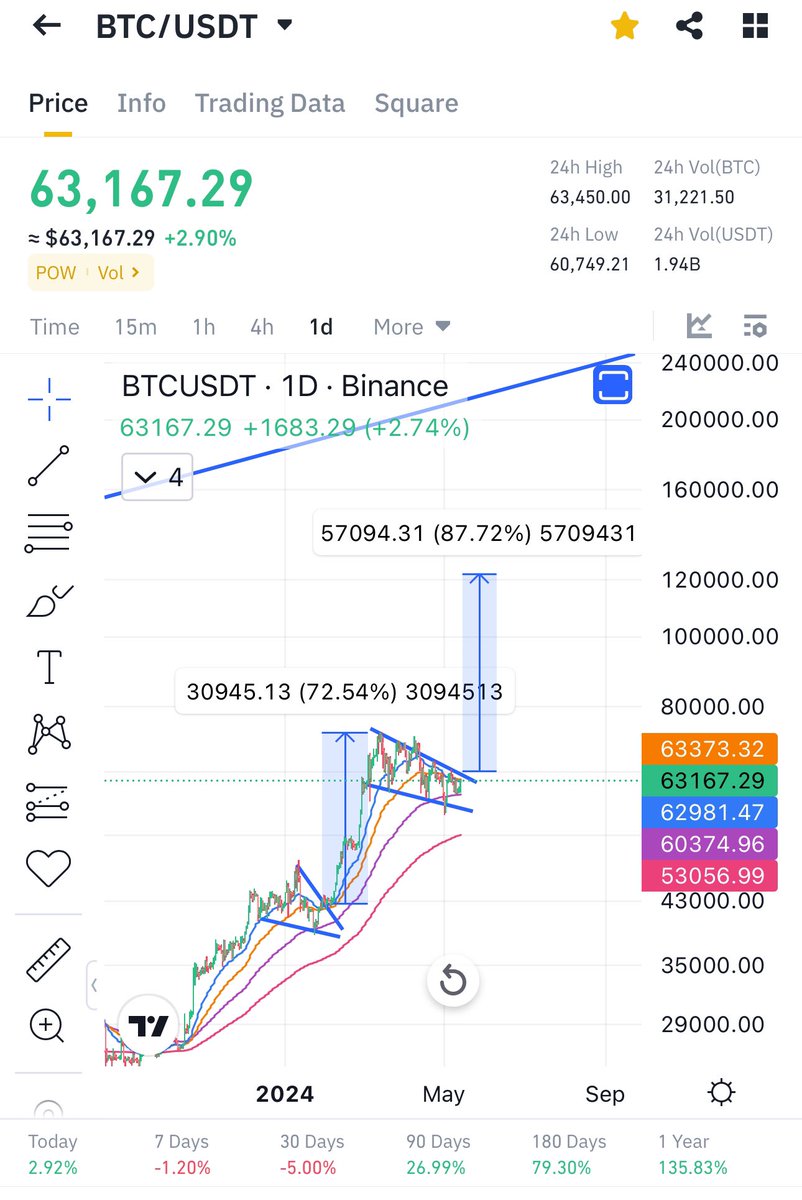Tap the 30945.13 (72.54%) measurement label

coord(345,691)
